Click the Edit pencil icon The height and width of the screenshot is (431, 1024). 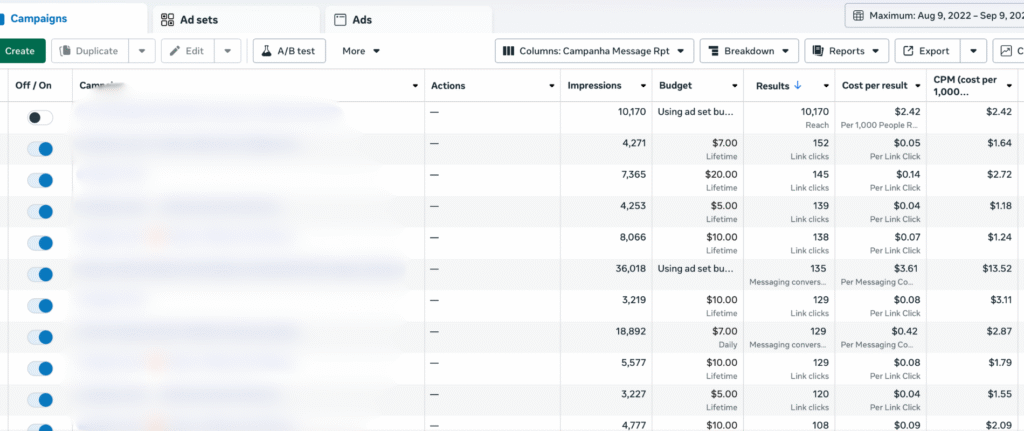(x=177, y=51)
